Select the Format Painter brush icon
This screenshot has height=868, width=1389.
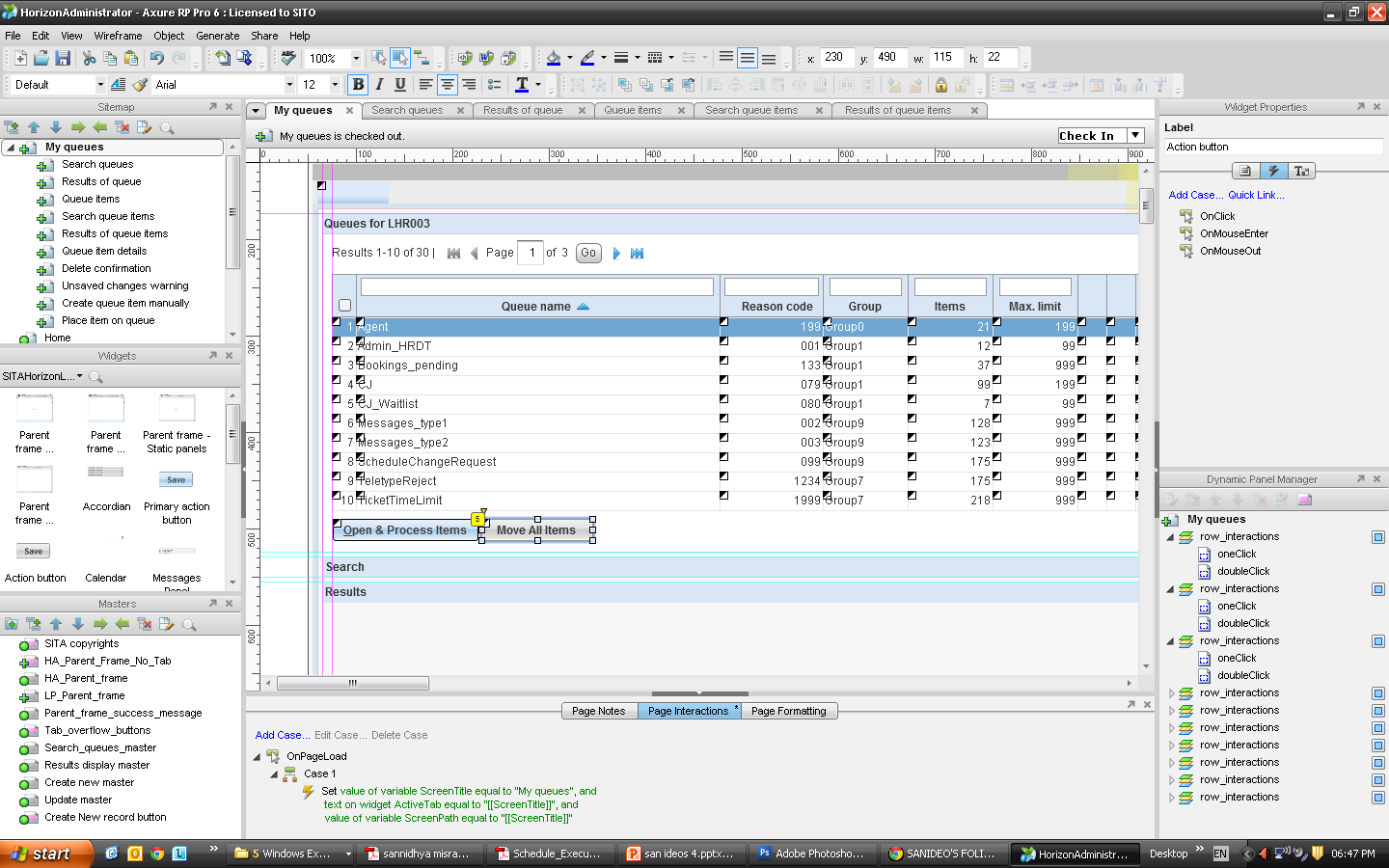[139, 85]
